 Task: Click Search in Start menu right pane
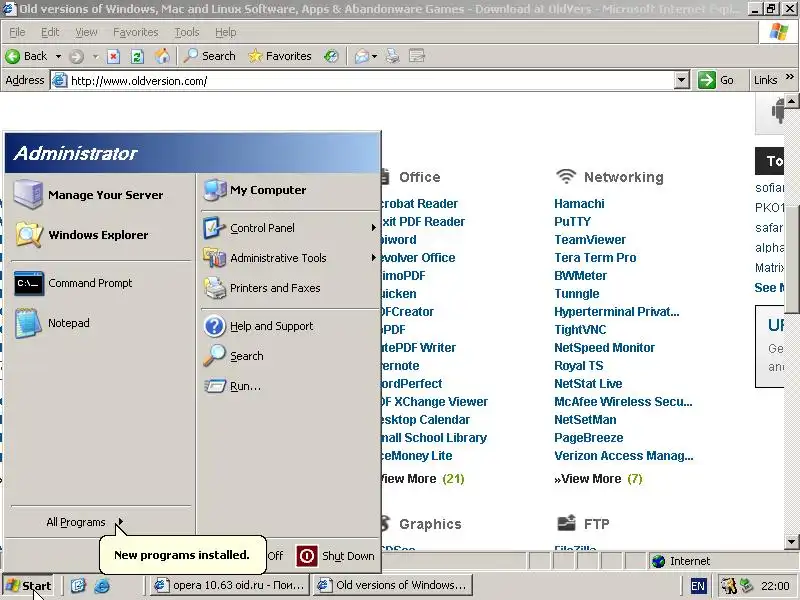(x=289, y=356)
